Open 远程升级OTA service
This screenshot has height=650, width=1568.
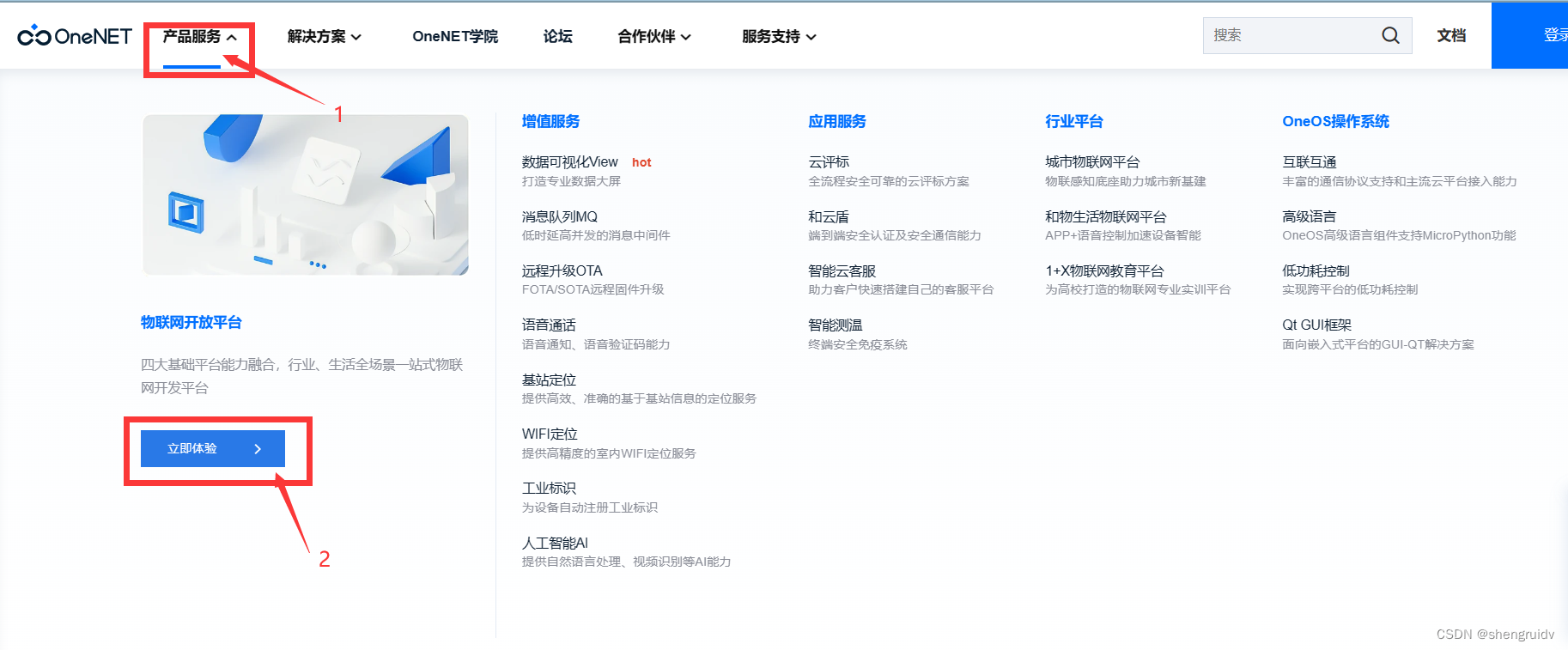pos(562,270)
